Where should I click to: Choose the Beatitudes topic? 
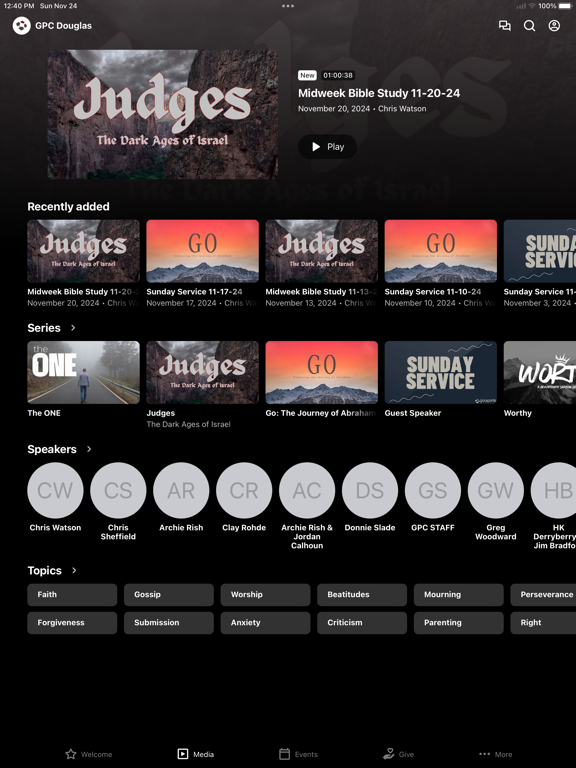pos(362,595)
